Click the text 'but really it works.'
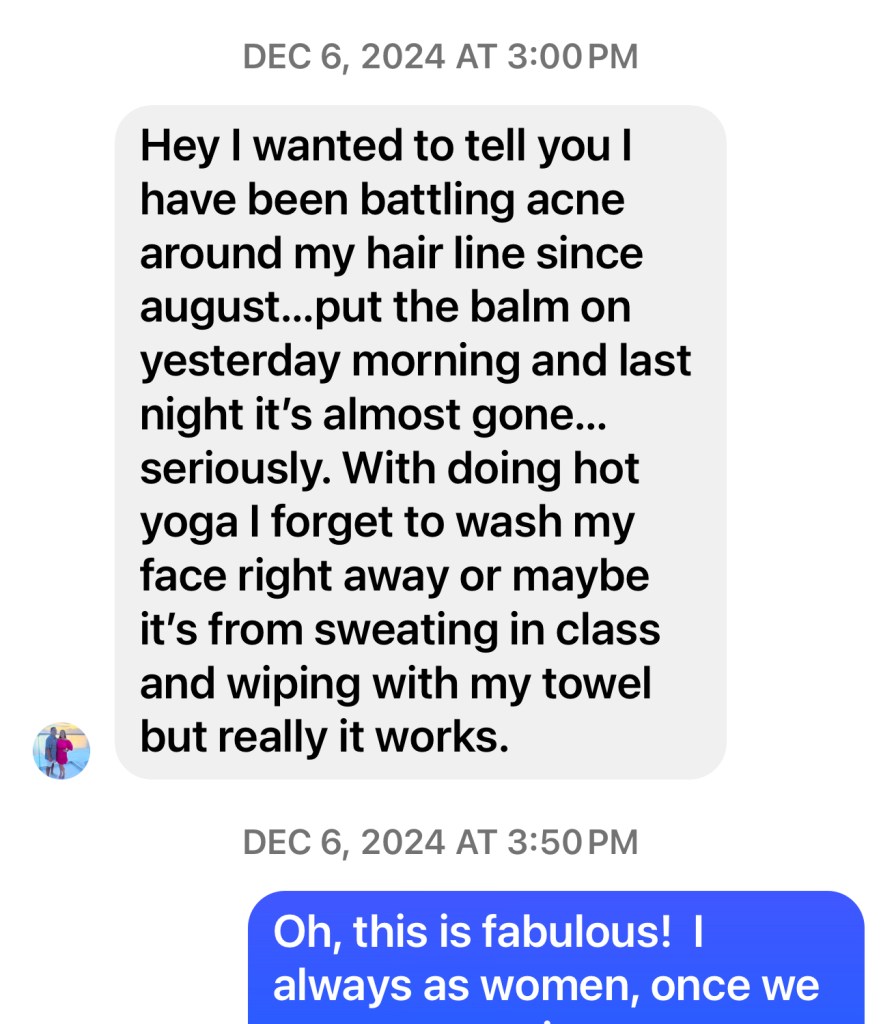 (x=325, y=737)
